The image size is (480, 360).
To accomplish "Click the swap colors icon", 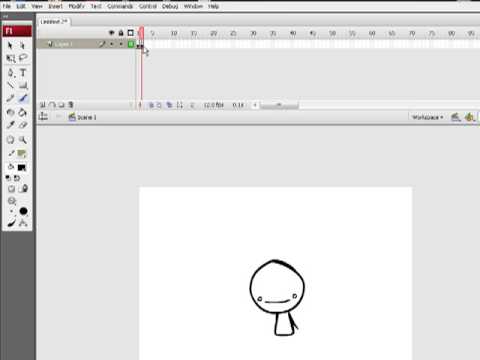I will click(17, 178).
